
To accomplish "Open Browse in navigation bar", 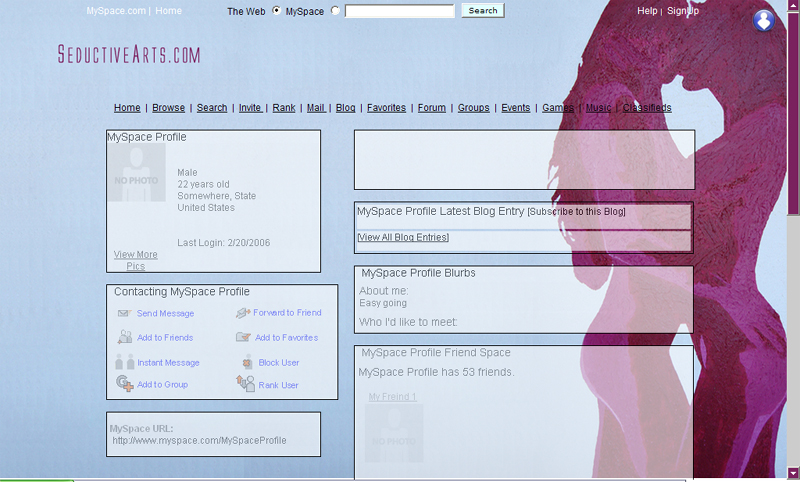I will 168,108.
